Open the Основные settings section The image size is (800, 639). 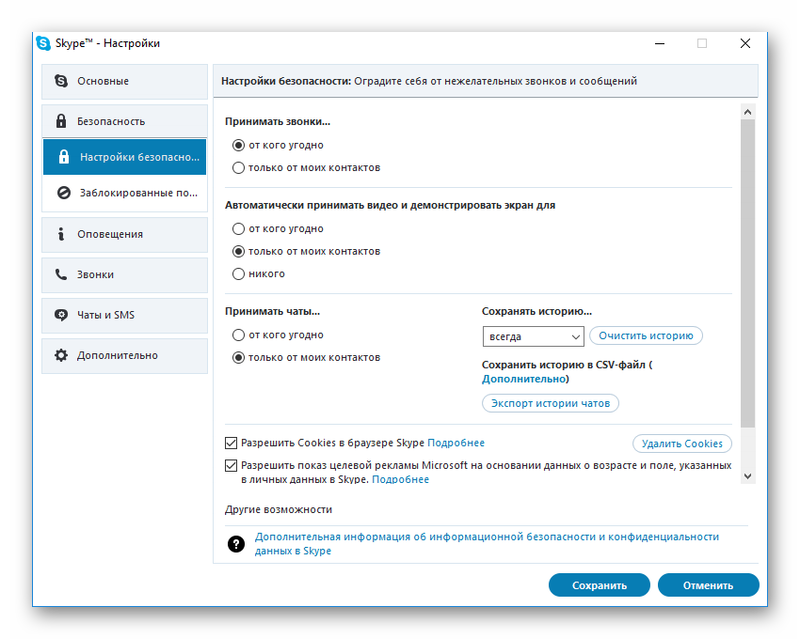(124, 81)
